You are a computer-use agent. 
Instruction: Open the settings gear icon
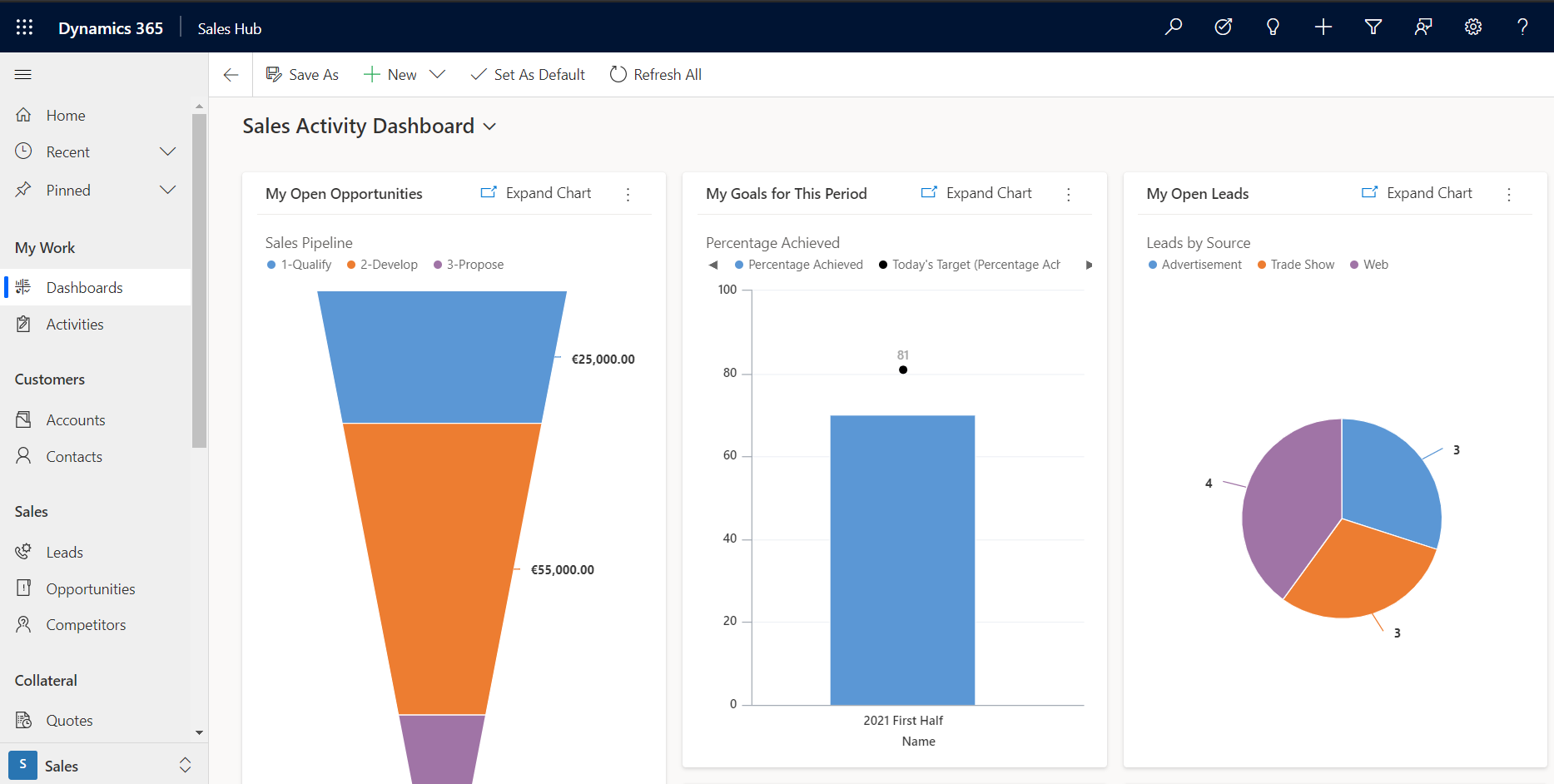(1473, 27)
